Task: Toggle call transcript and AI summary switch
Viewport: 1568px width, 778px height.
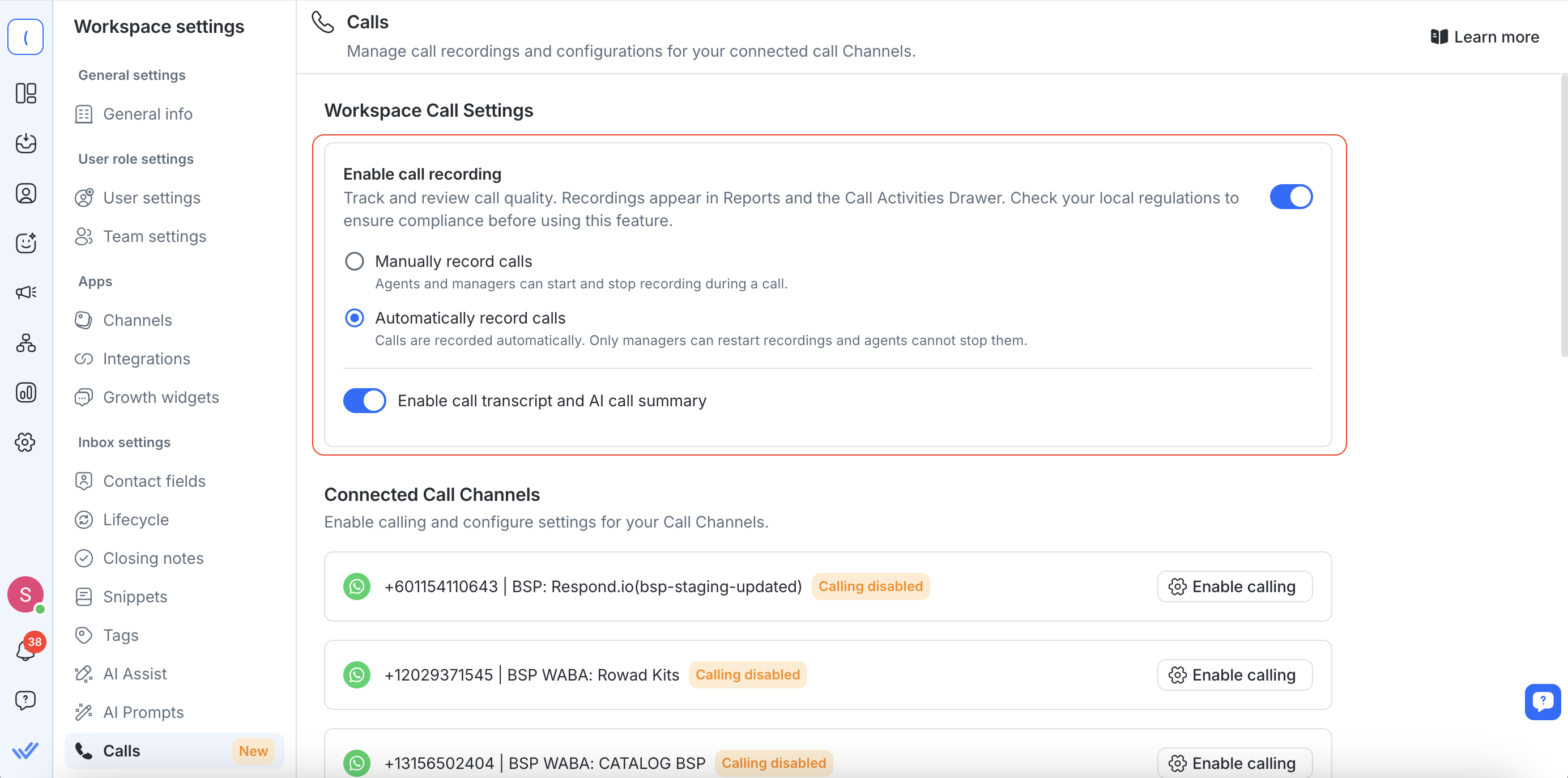Action: coord(364,401)
